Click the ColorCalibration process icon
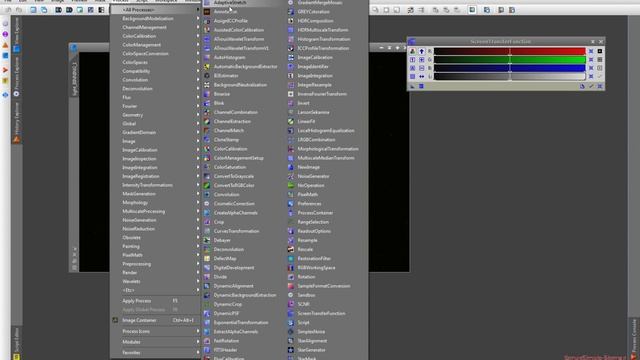640x360 pixels. tap(207, 149)
